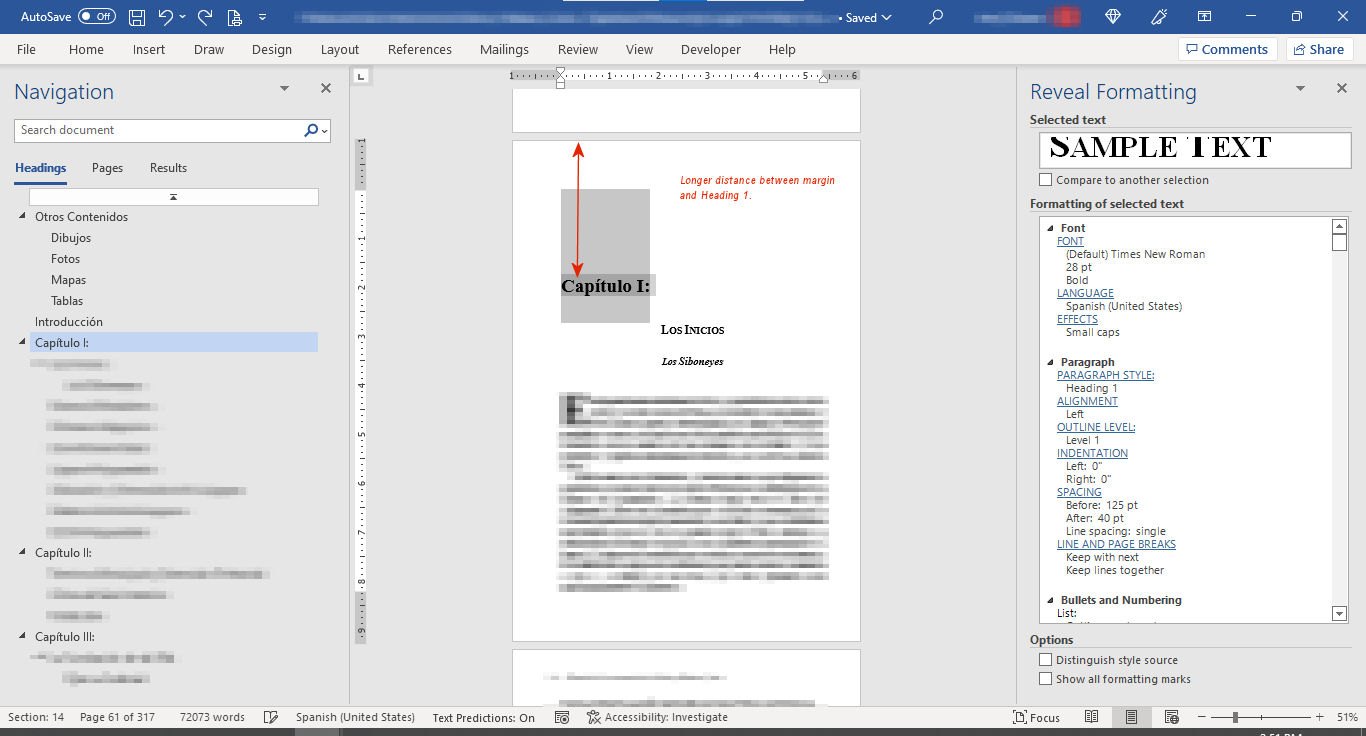Screen dimensions: 1366x736
Task: Open Print Preview from Quick Access Toolbar
Action: pyautogui.click(x=234, y=17)
